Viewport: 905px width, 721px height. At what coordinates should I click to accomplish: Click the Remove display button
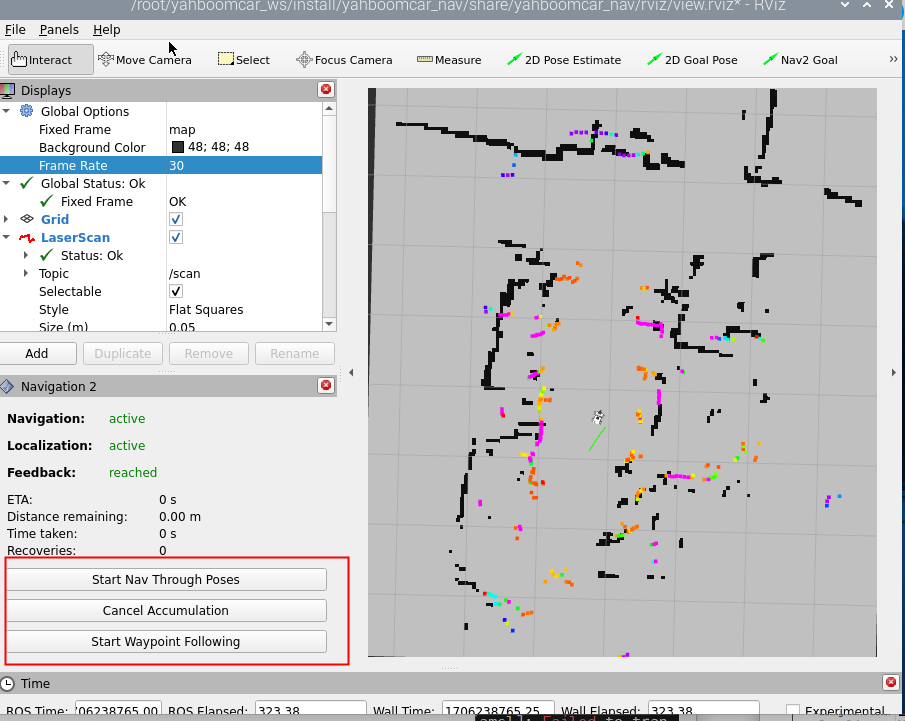click(x=209, y=353)
